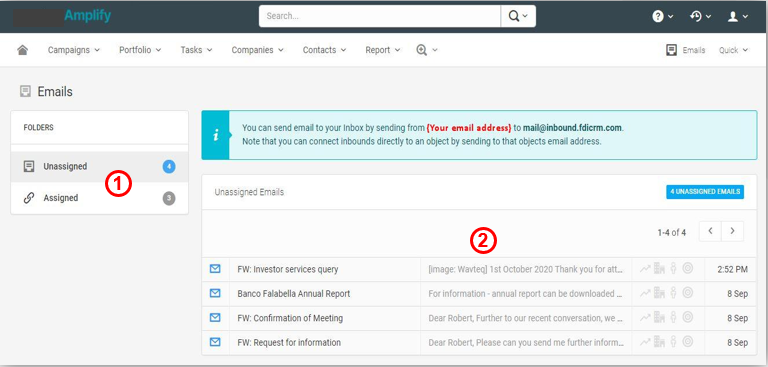Link Confirmation of Meeting to a contact (person icon)
768x367 pixels.
click(x=673, y=318)
